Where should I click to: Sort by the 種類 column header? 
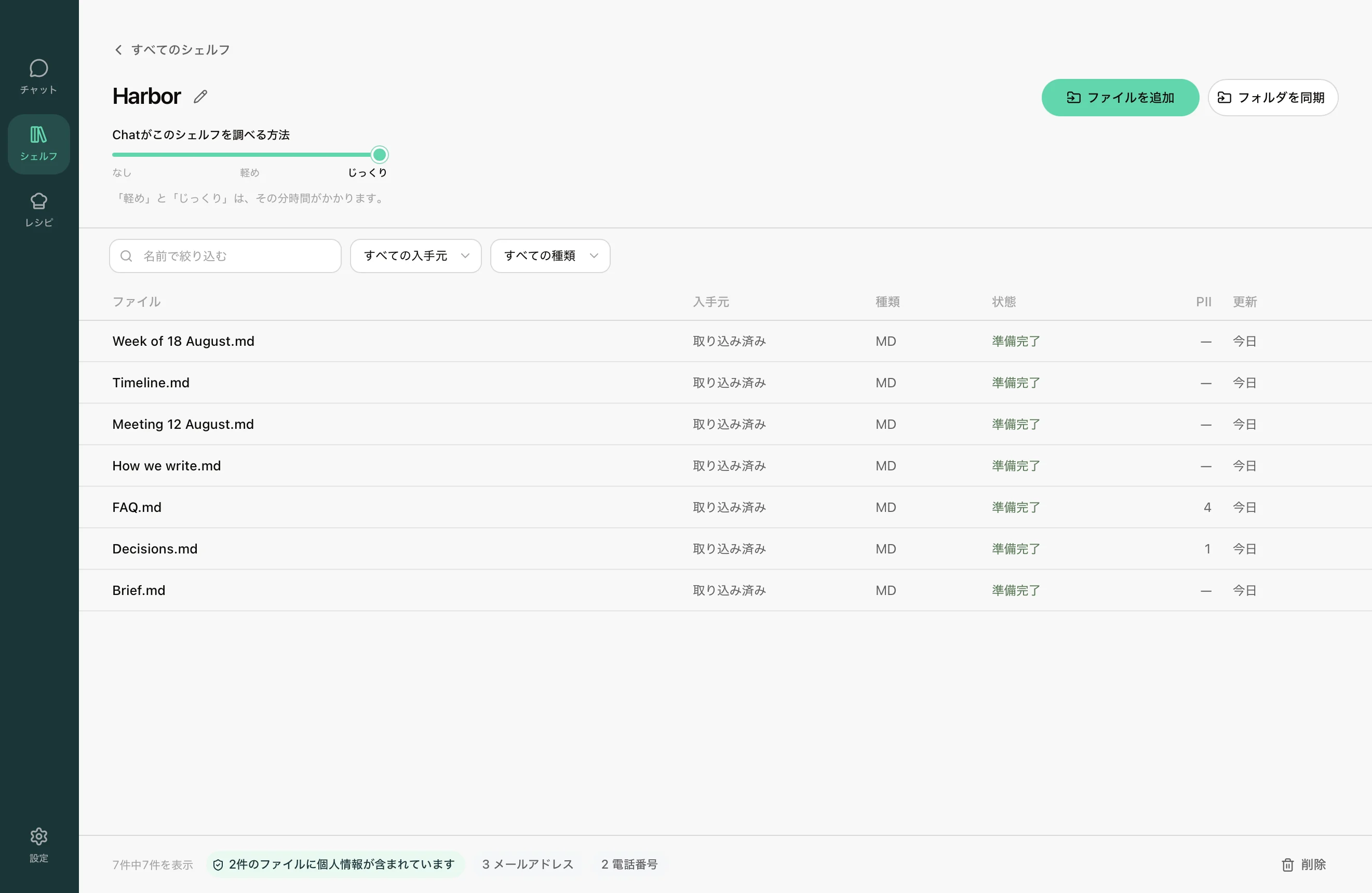pyautogui.click(x=887, y=302)
